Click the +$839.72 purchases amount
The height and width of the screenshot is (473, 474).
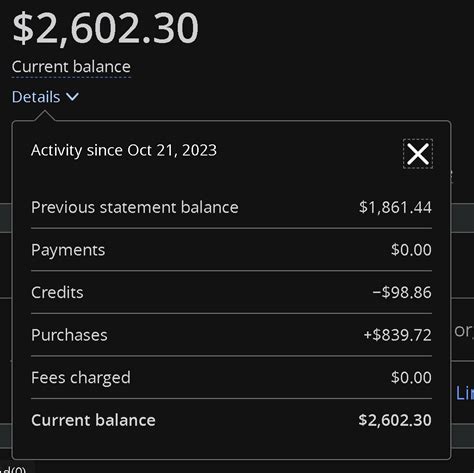point(398,335)
